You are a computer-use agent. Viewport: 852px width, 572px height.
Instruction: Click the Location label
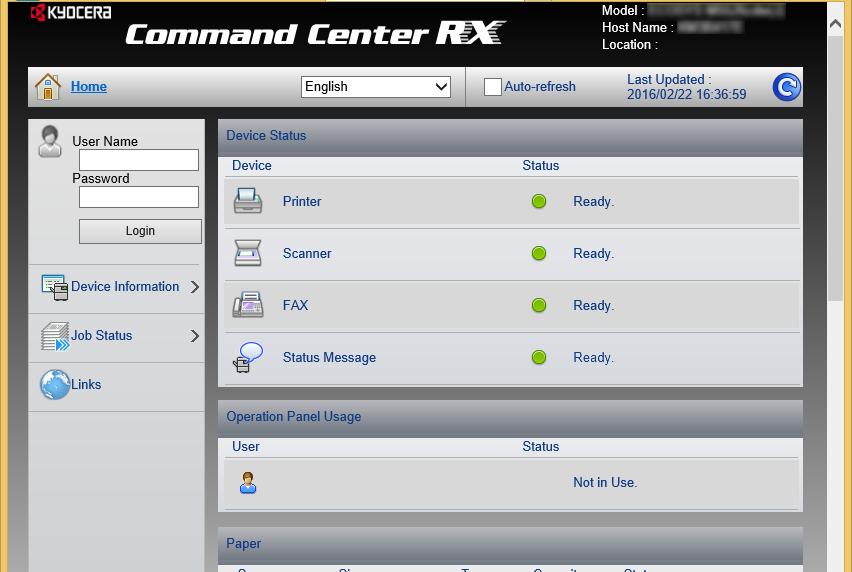point(630,45)
